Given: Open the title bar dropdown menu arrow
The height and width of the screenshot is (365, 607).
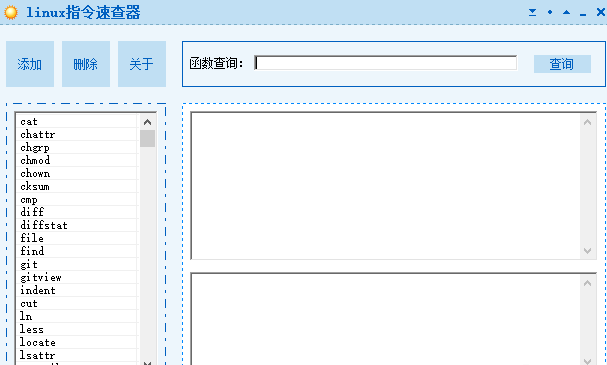Looking at the screenshot, I should click(x=533, y=12).
